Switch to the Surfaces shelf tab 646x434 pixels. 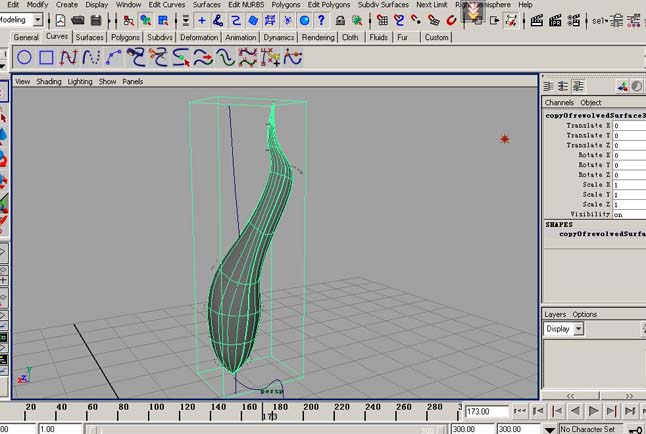tap(89, 38)
